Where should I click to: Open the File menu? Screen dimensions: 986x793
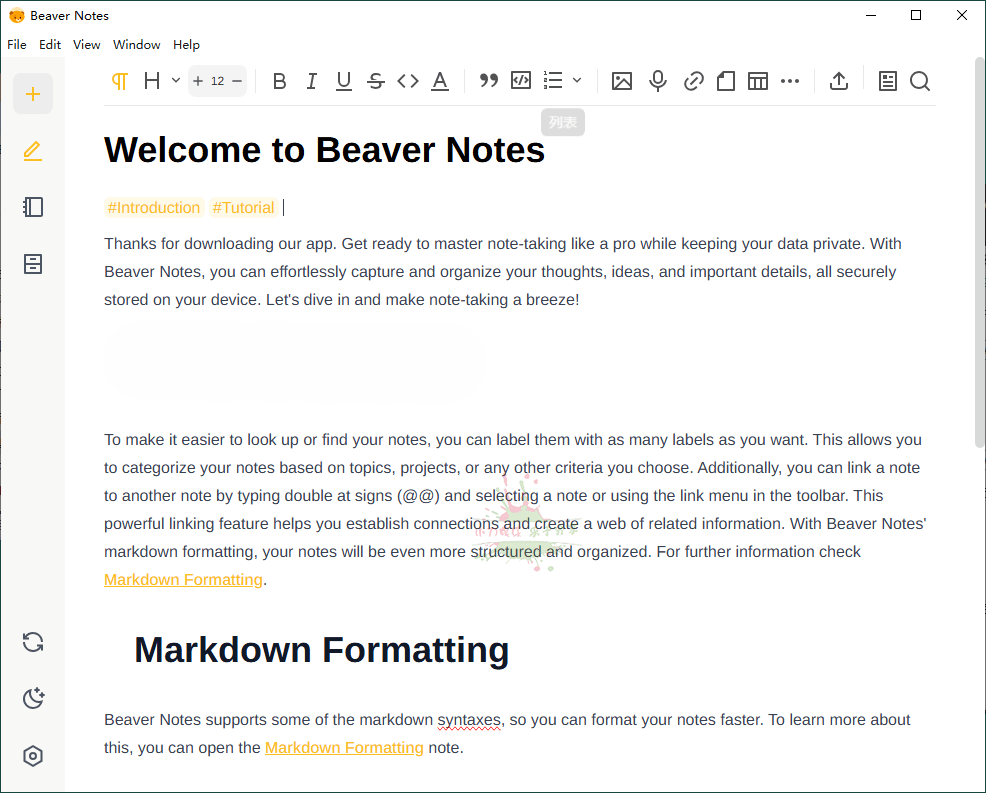click(x=17, y=45)
